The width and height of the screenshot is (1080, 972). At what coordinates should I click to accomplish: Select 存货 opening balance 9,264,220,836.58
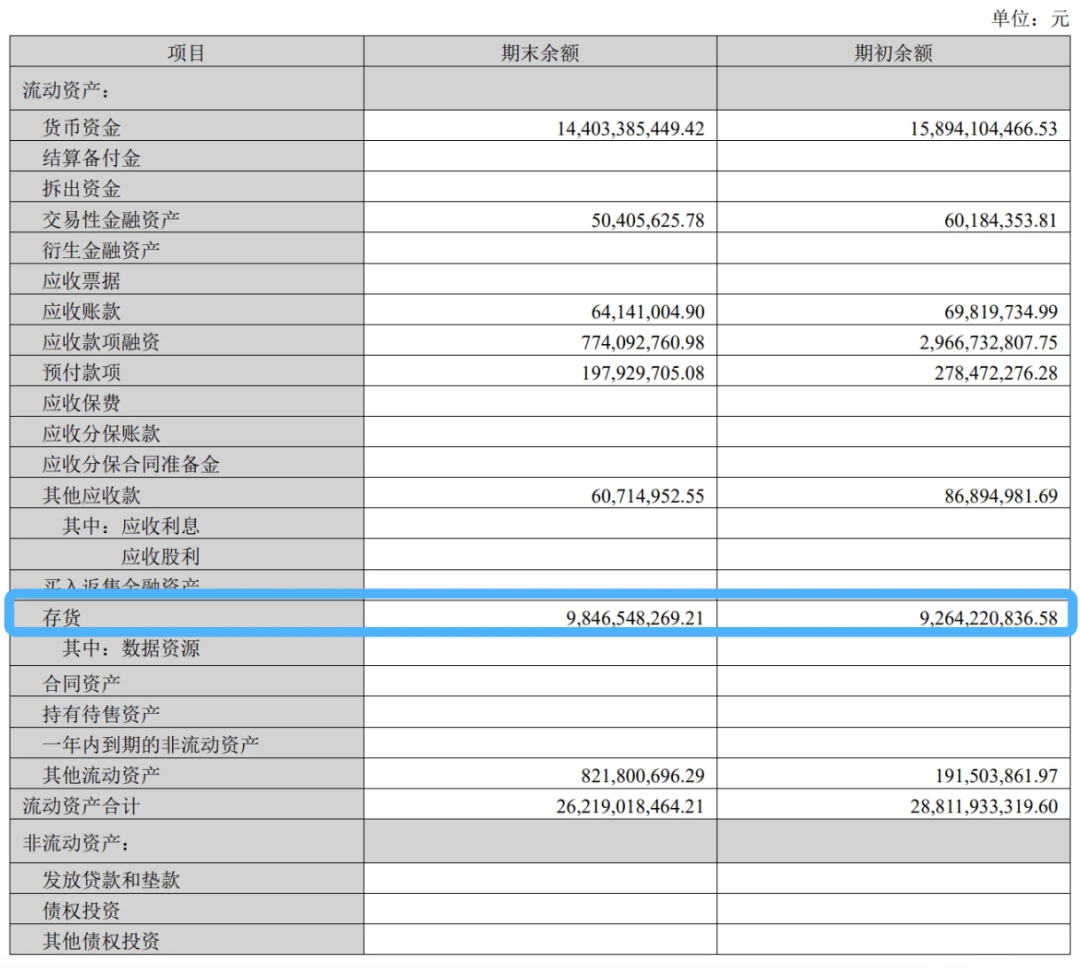click(x=988, y=618)
